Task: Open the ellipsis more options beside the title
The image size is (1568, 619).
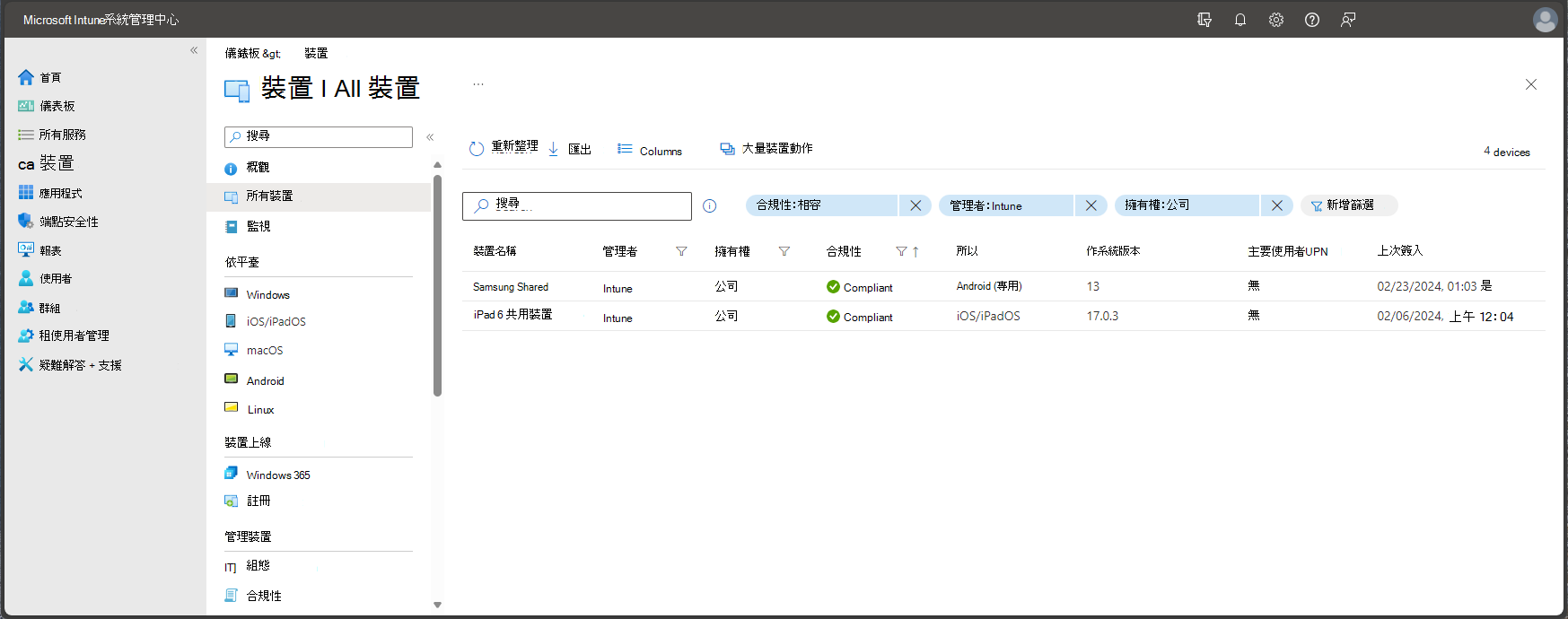Action: 478,84
